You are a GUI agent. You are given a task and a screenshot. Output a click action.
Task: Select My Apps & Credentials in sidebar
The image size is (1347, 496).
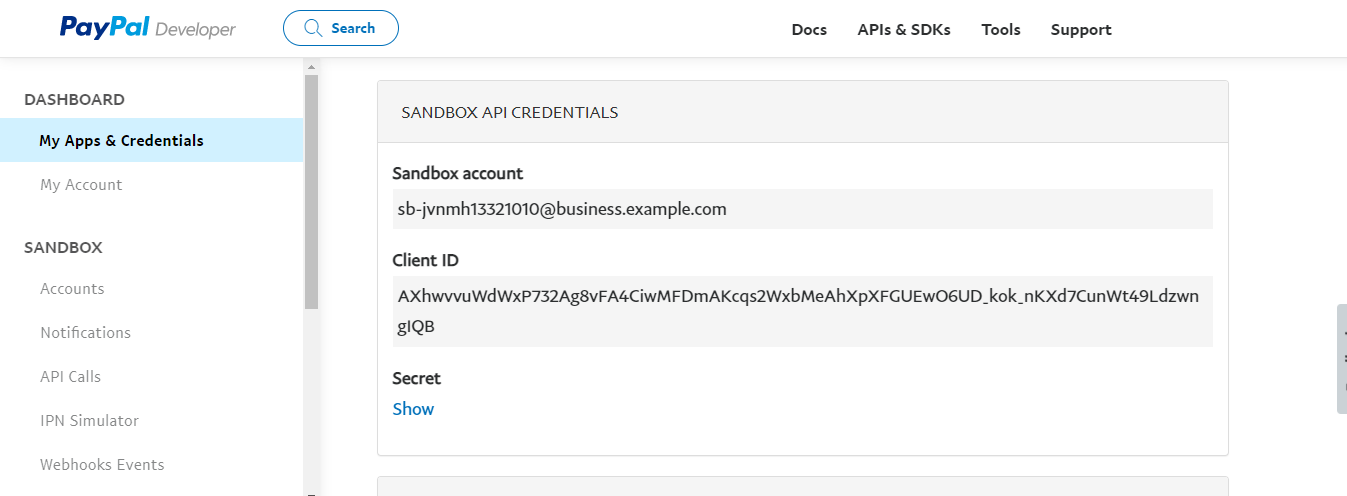pyautogui.click(x=121, y=141)
